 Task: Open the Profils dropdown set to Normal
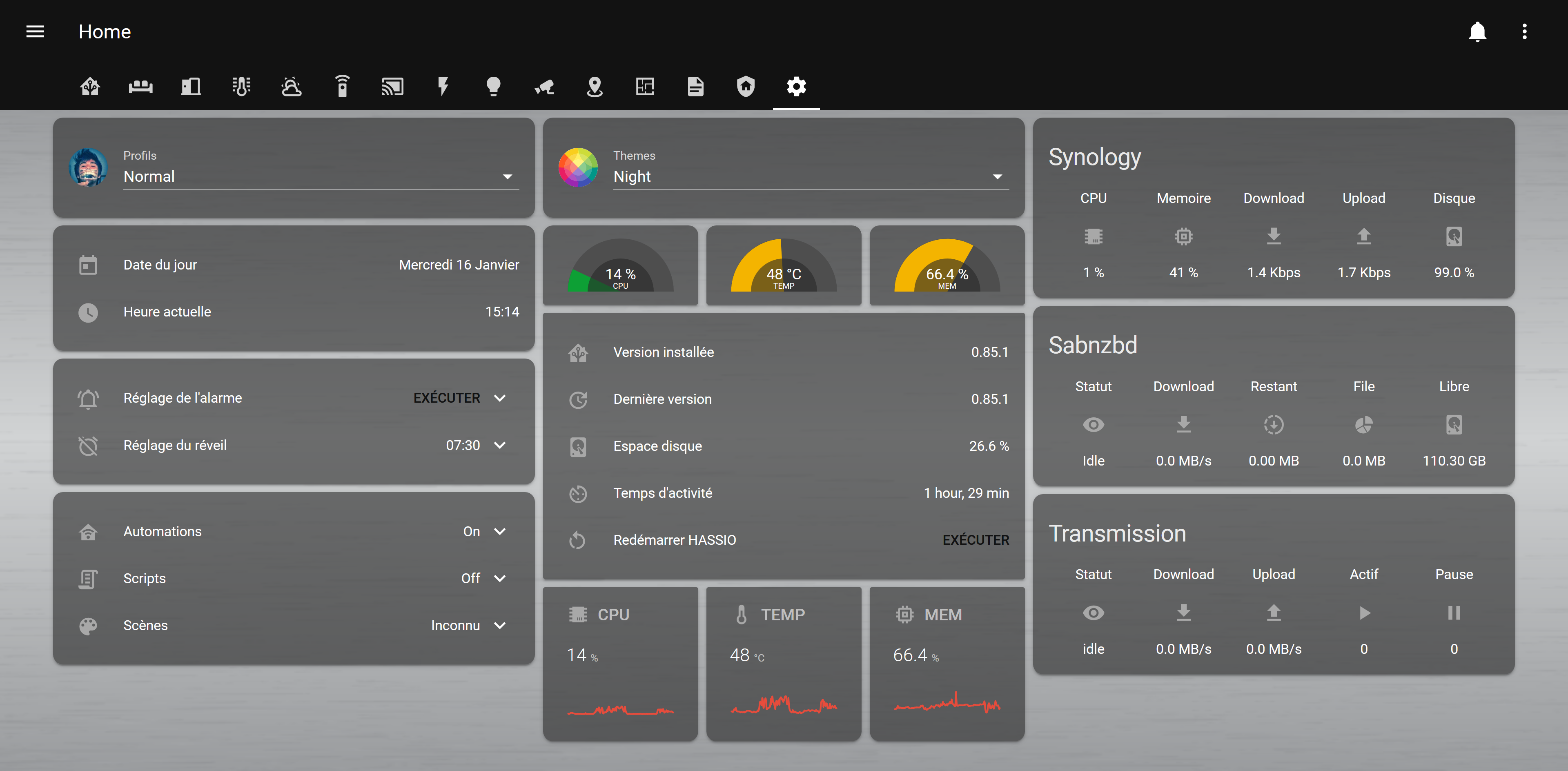coord(321,176)
